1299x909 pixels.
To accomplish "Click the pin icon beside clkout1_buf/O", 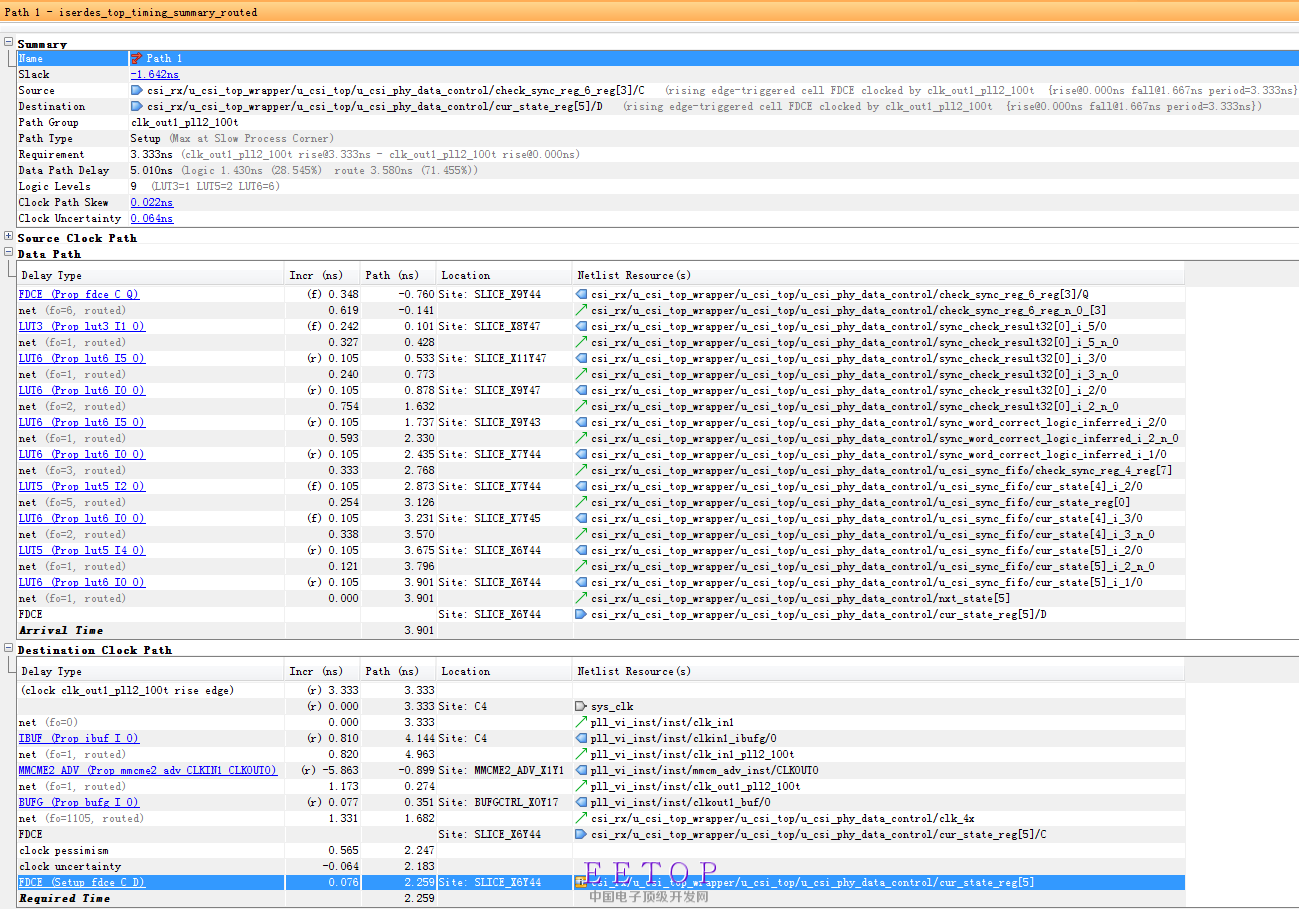I will click(x=581, y=803).
